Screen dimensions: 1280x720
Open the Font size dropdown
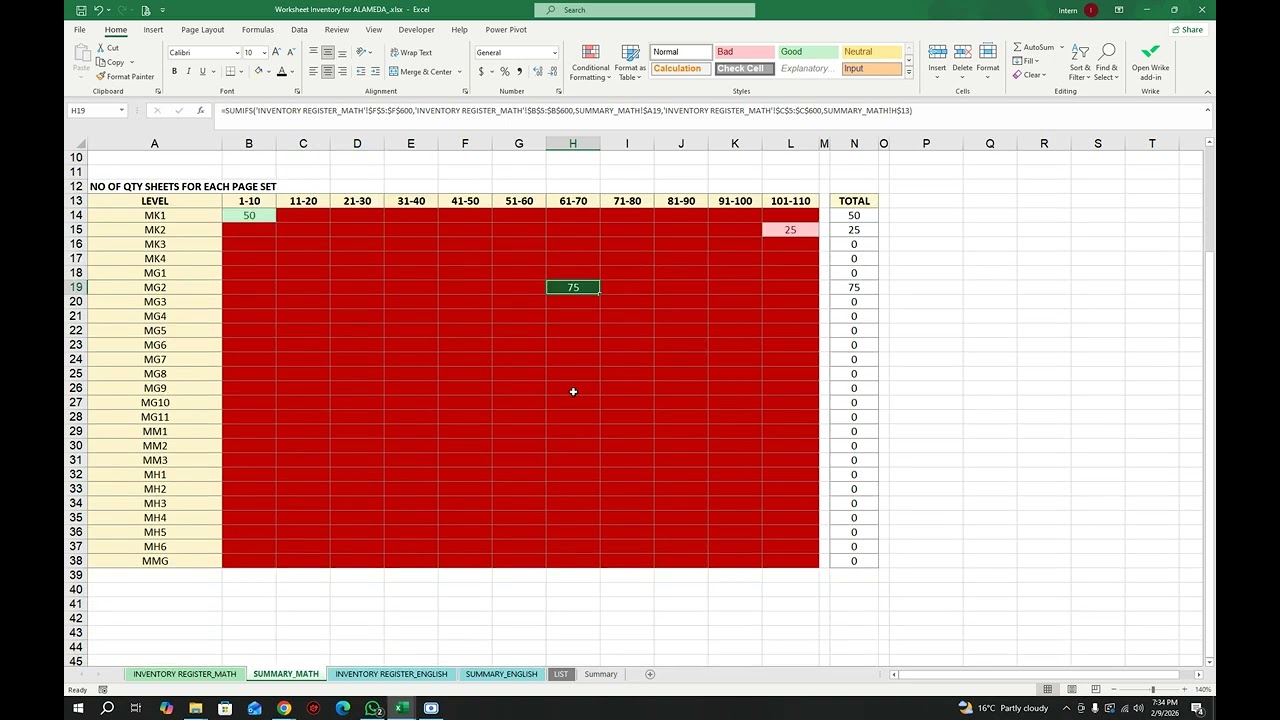(264, 52)
